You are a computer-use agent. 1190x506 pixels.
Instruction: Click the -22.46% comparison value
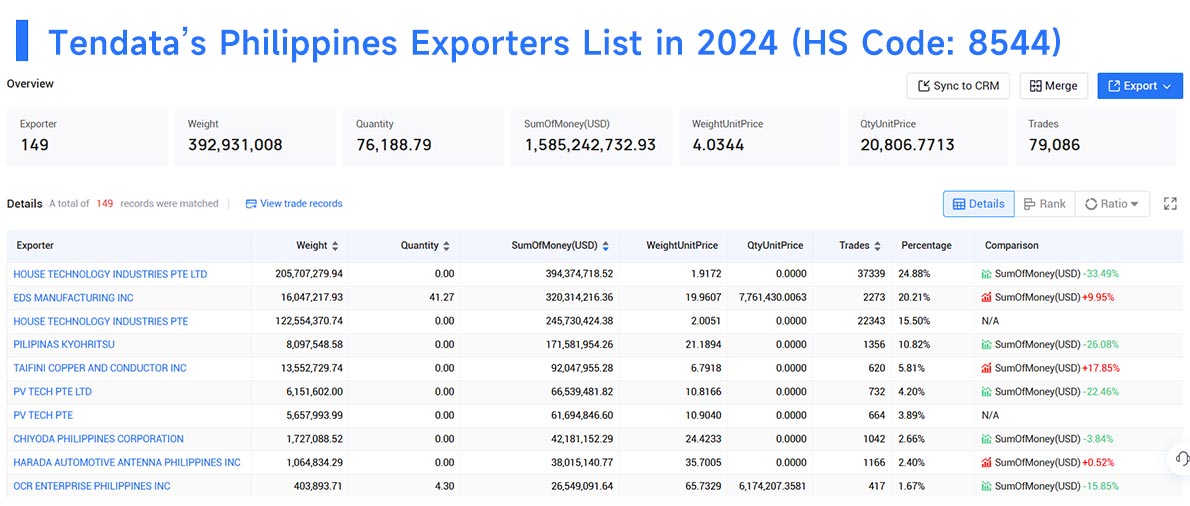pos(1101,391)
